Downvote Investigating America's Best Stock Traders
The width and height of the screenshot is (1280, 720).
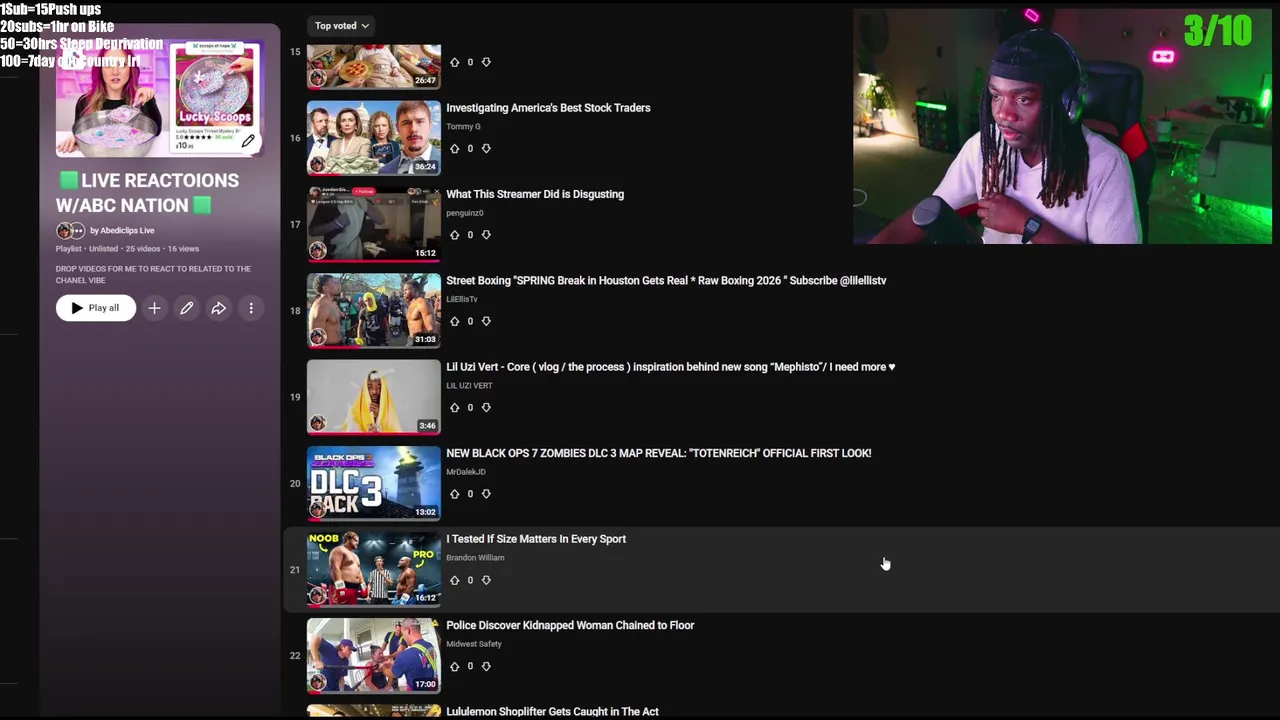point(486,148)
